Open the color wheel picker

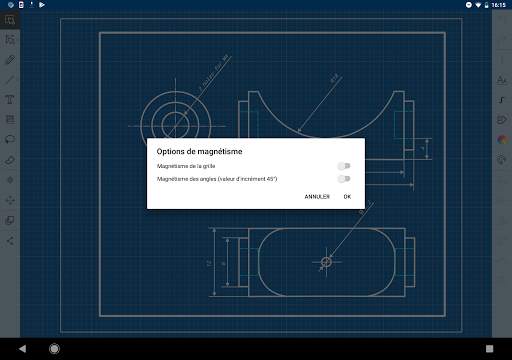(x=502, y=140)
